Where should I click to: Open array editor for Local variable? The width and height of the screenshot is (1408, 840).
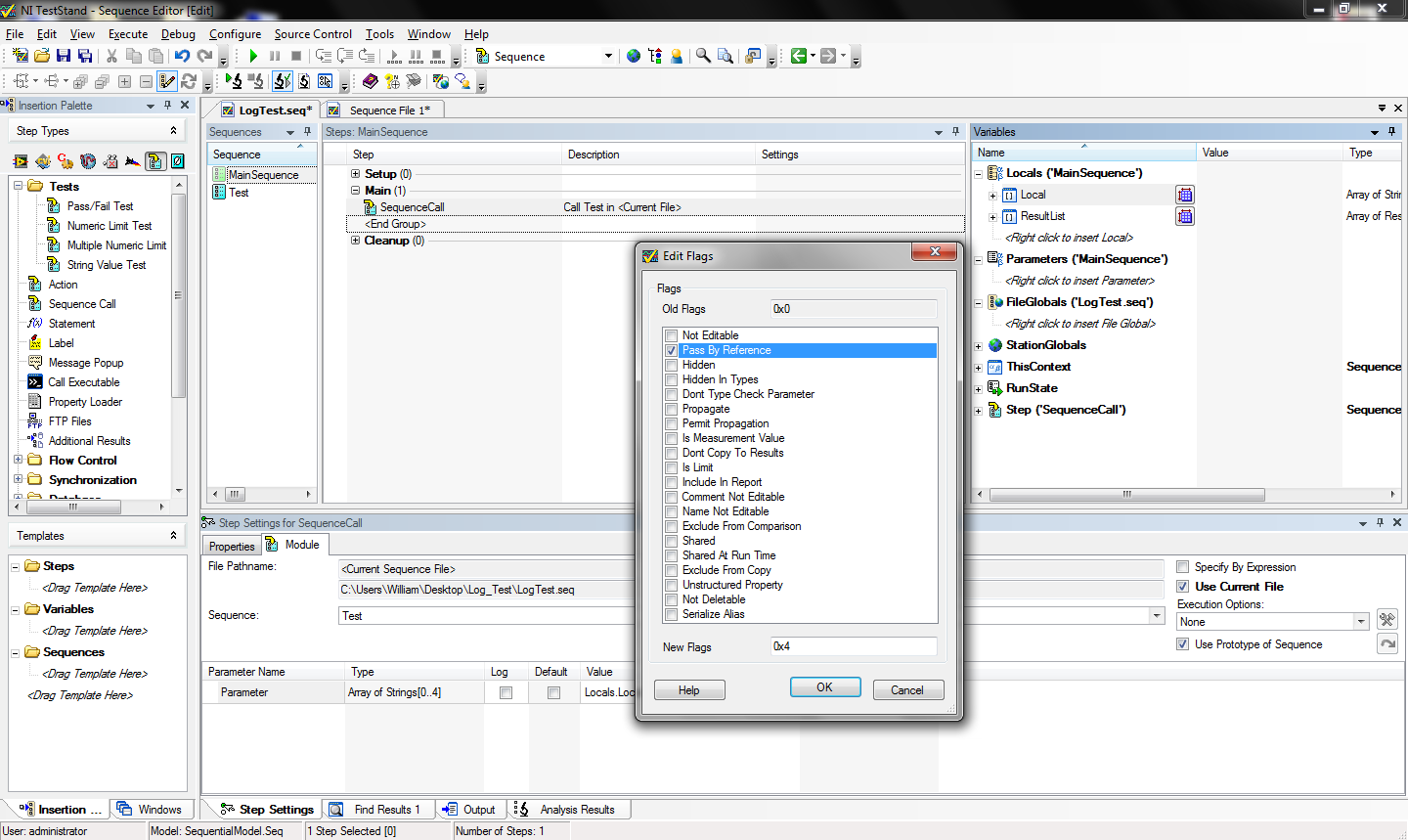tap(1185, 195)
